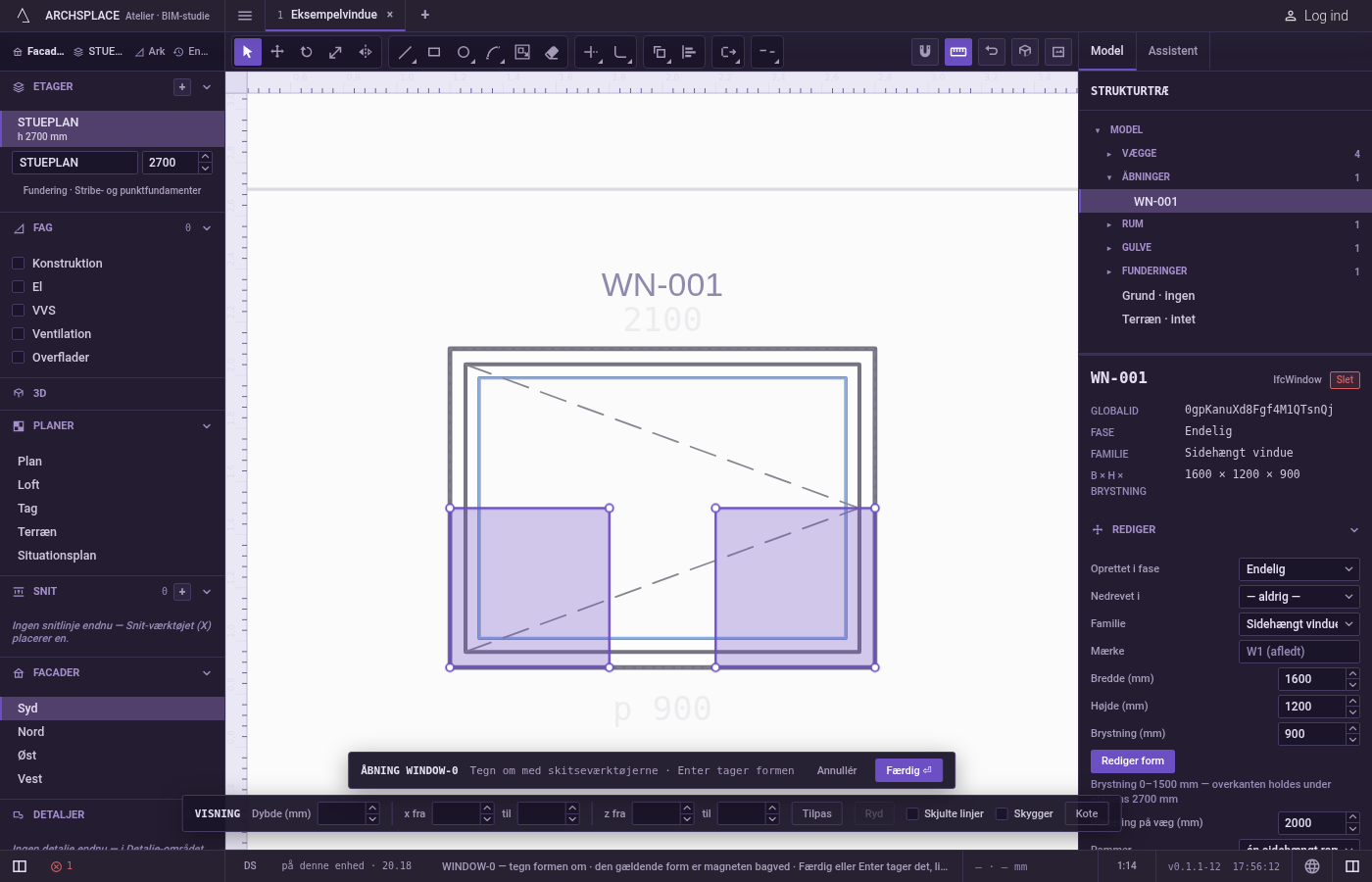Select the Move tool in toolbar

[277, 52]
